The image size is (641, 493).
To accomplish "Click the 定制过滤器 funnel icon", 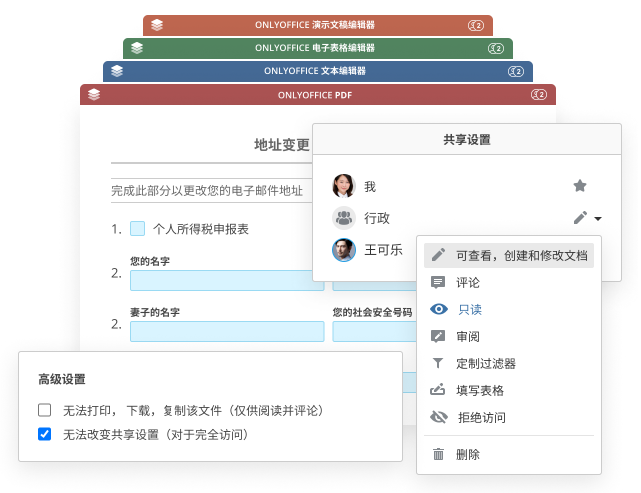I will pos(438,364).
